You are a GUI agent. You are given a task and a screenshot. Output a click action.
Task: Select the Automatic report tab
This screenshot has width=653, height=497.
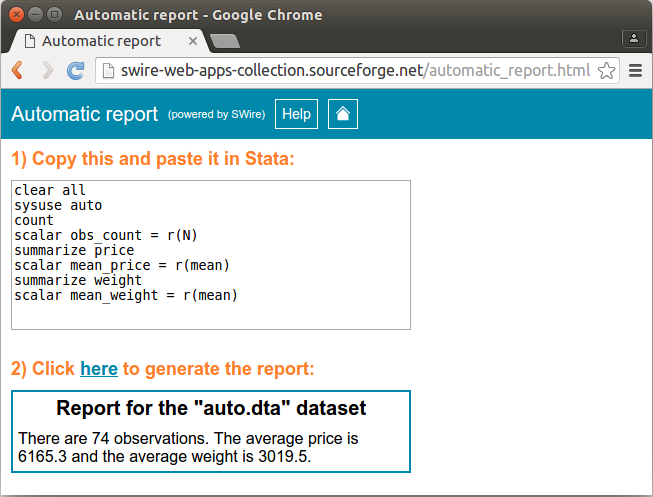100,41
